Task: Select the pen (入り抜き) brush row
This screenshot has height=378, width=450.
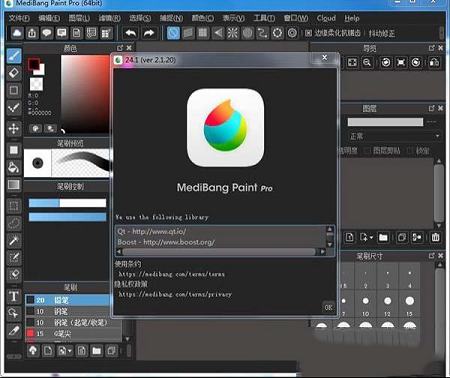Action: coord(73,322)
